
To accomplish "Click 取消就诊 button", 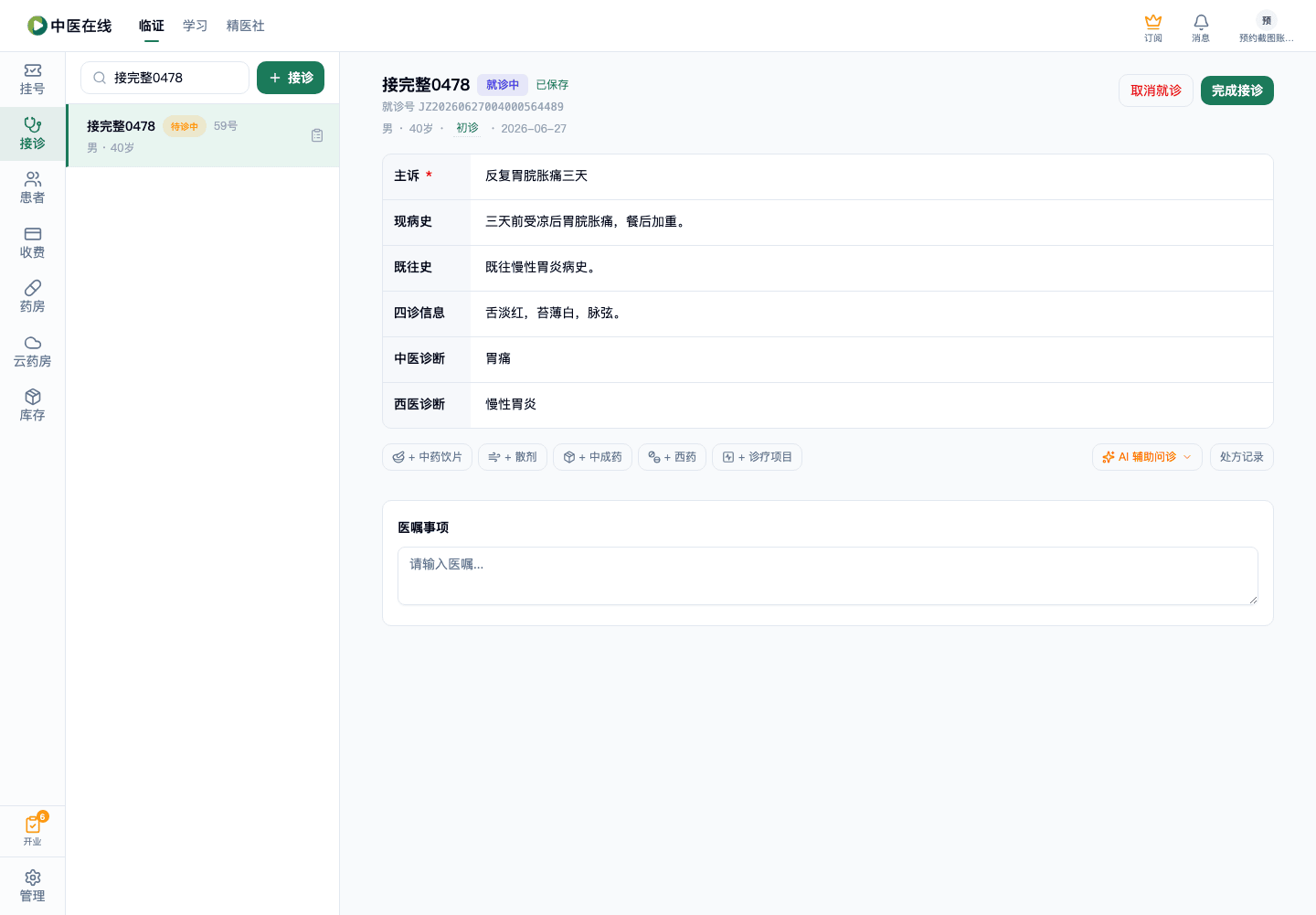I will click(1156, 90).
